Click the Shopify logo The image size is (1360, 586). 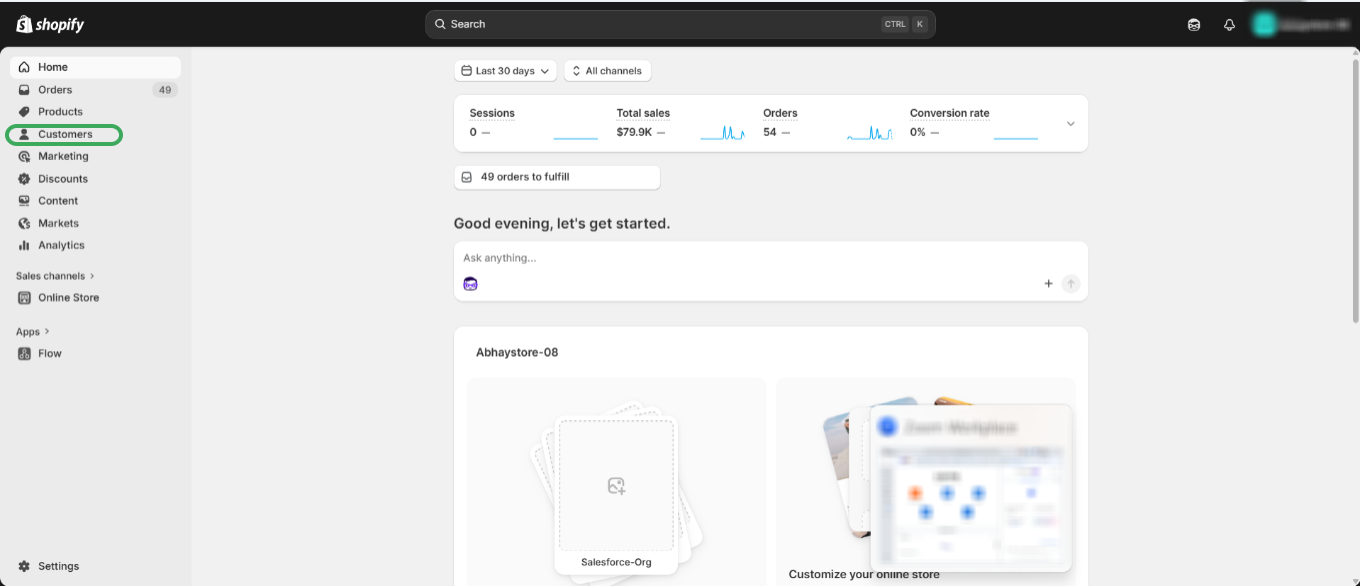coord(52,24)
